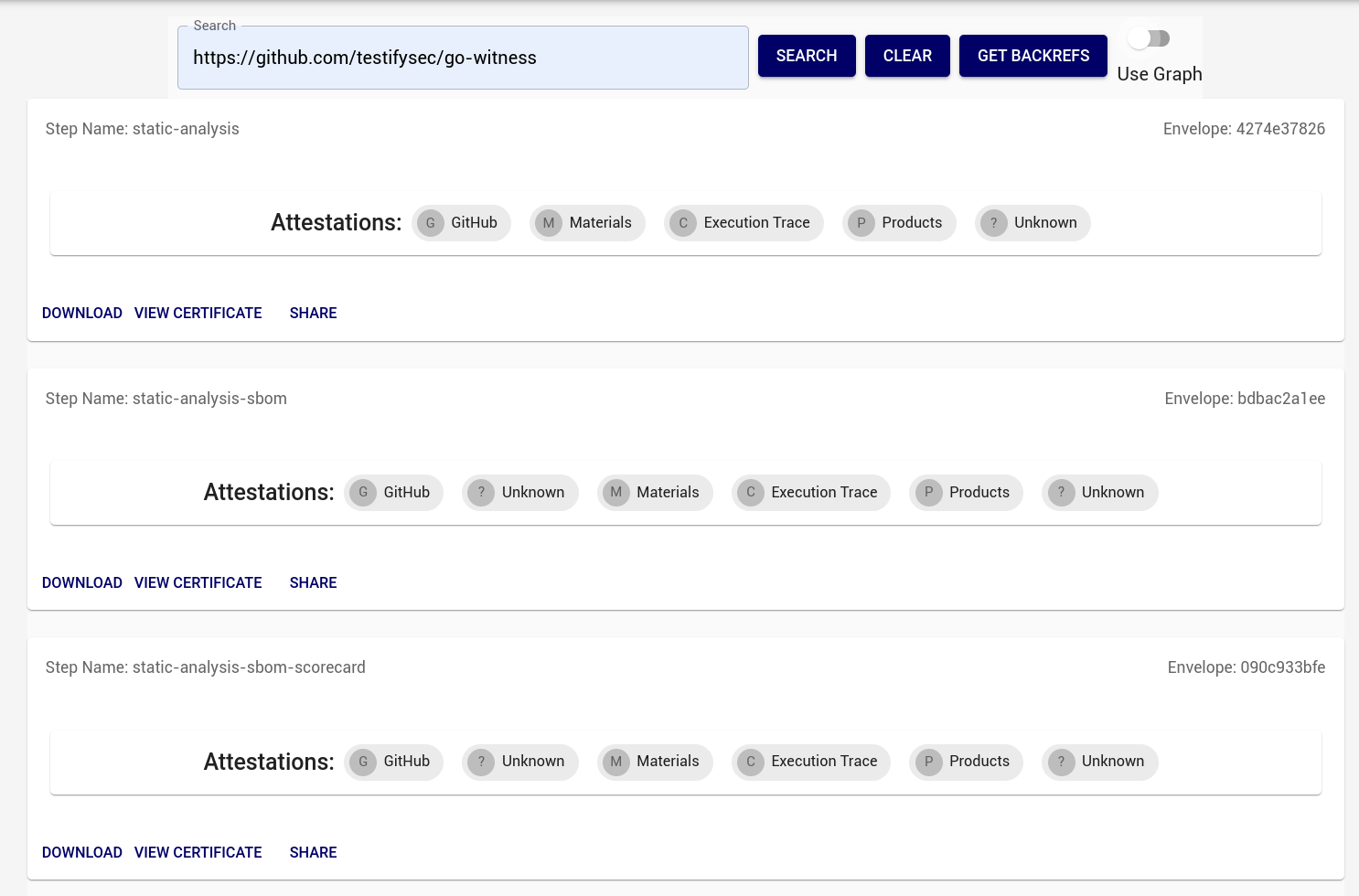The width and height of the screenshot is (1359, 896).
Task: Click 'Envelope: 090c933bfe' text
Action: pyautogui.click(x=1247, y=667)
